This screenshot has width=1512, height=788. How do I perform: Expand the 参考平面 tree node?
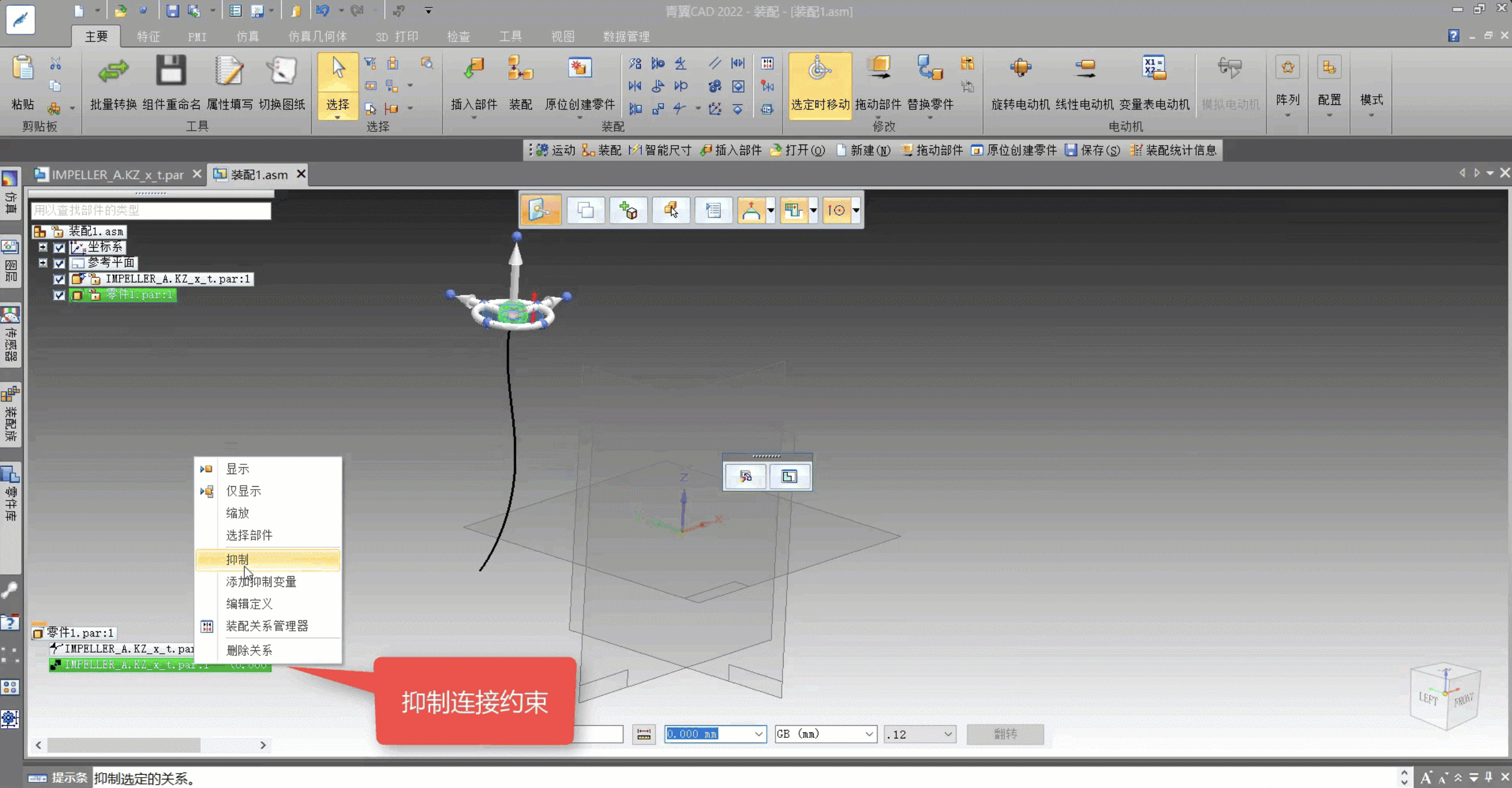point(43,263)
